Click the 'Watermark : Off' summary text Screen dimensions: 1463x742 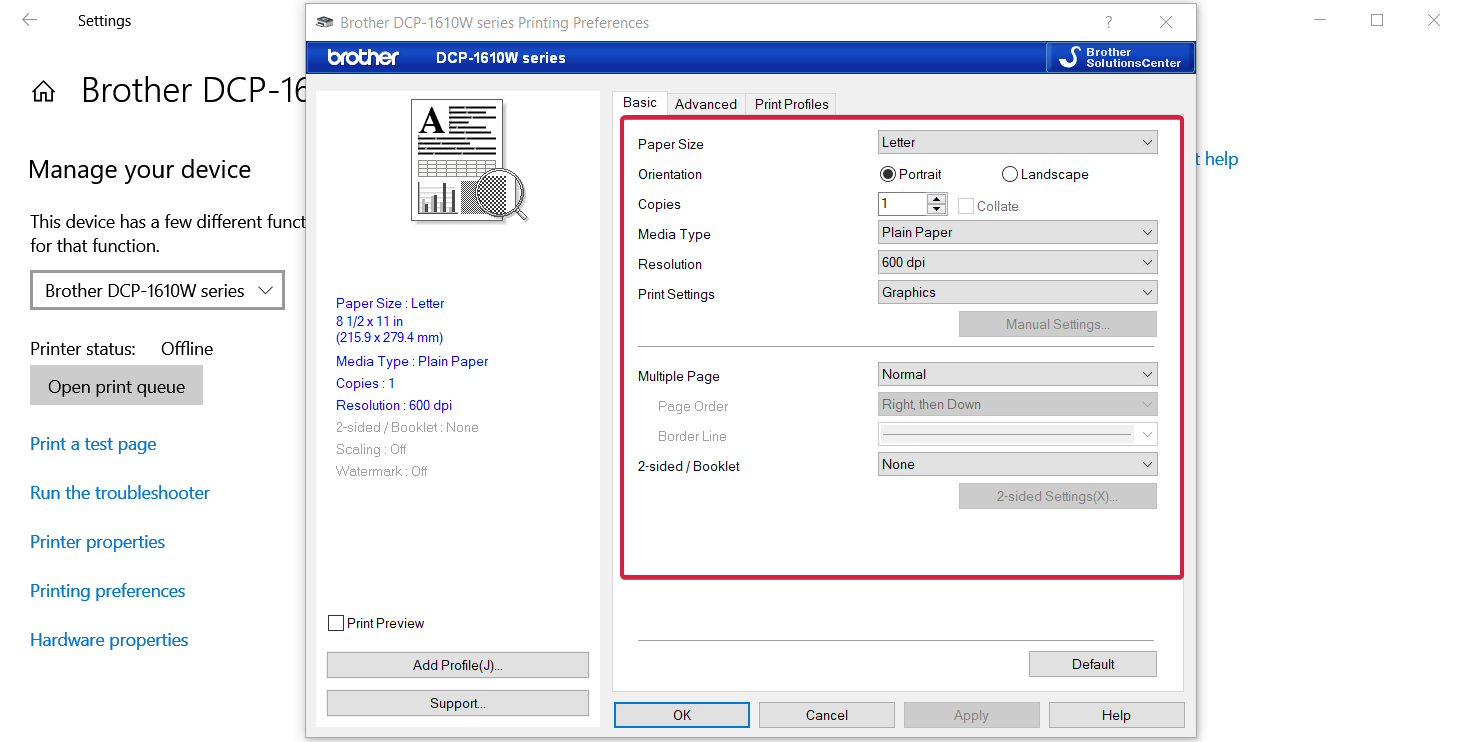[382, 471]
